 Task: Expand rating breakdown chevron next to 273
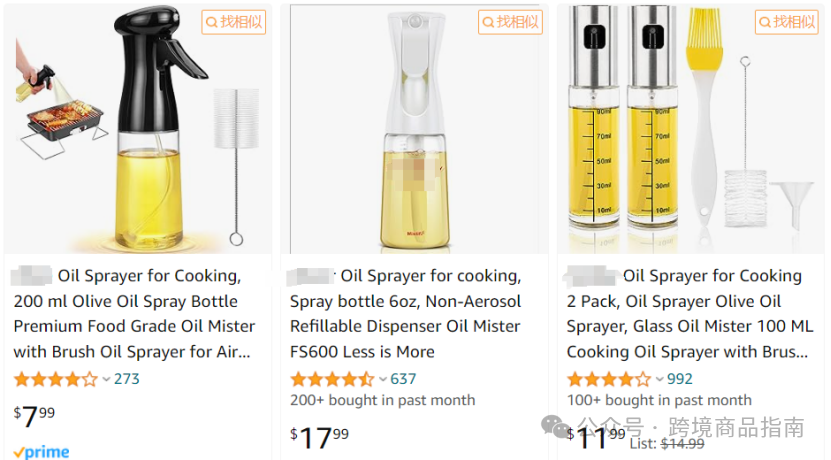[x=106, y=379]
